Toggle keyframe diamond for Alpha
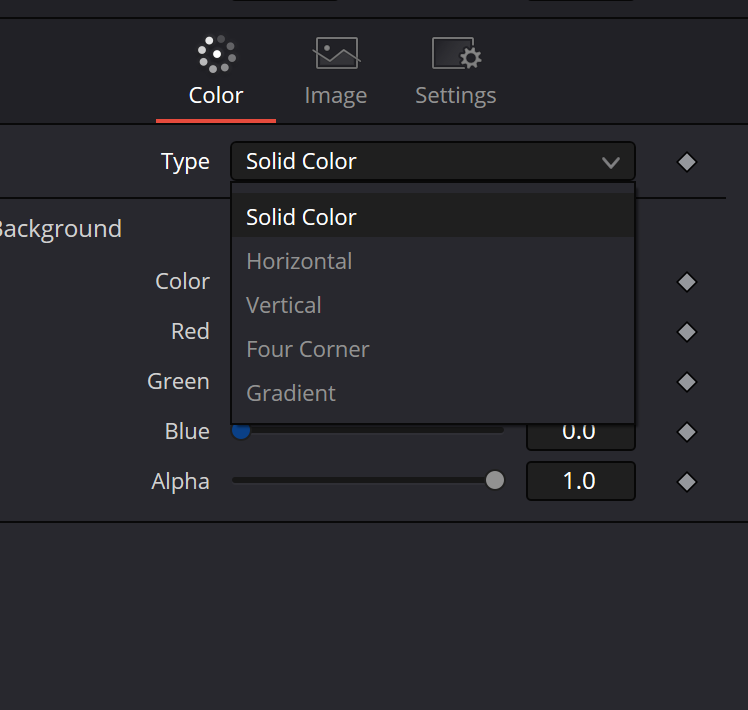 point(687,482)
